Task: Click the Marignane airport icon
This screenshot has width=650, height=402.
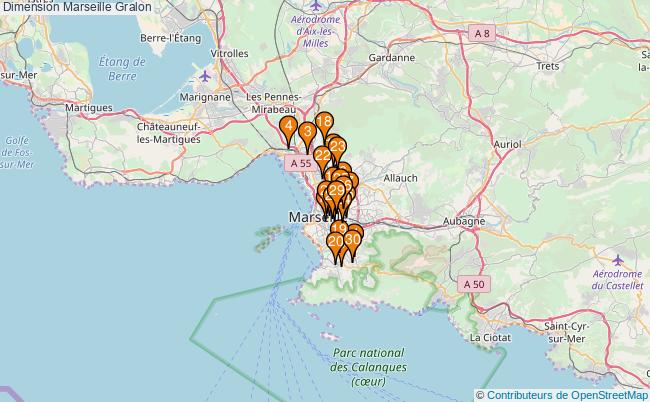Action: click(x=206, y=76)
